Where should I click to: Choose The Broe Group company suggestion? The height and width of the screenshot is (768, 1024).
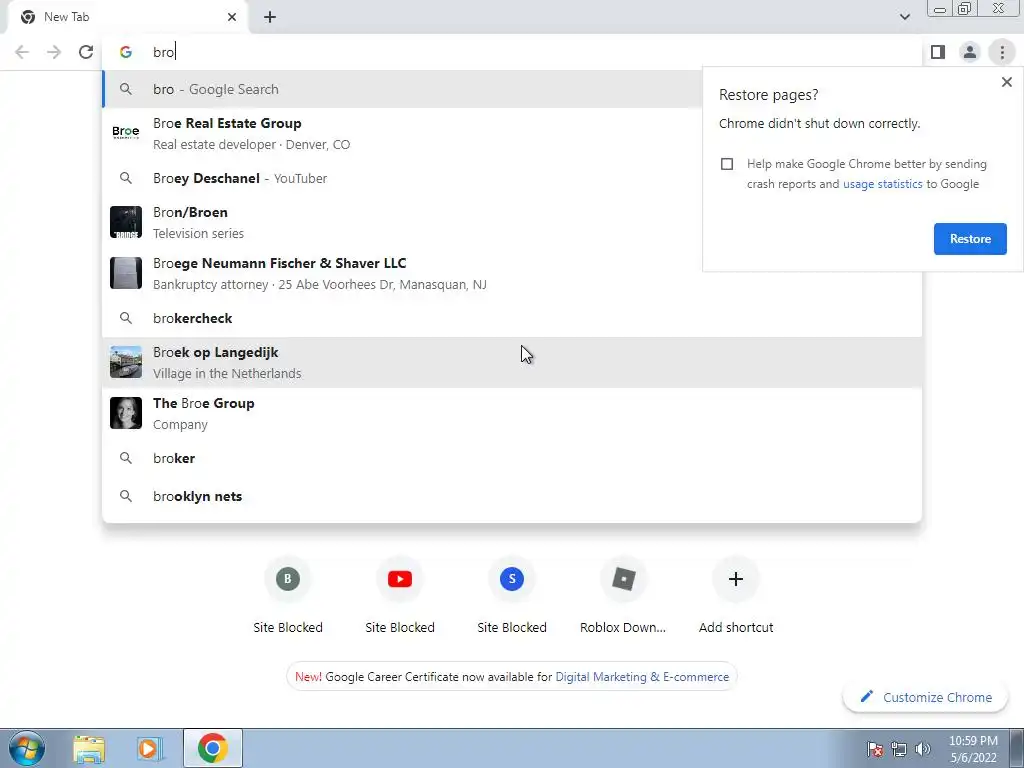coord(512,413)
